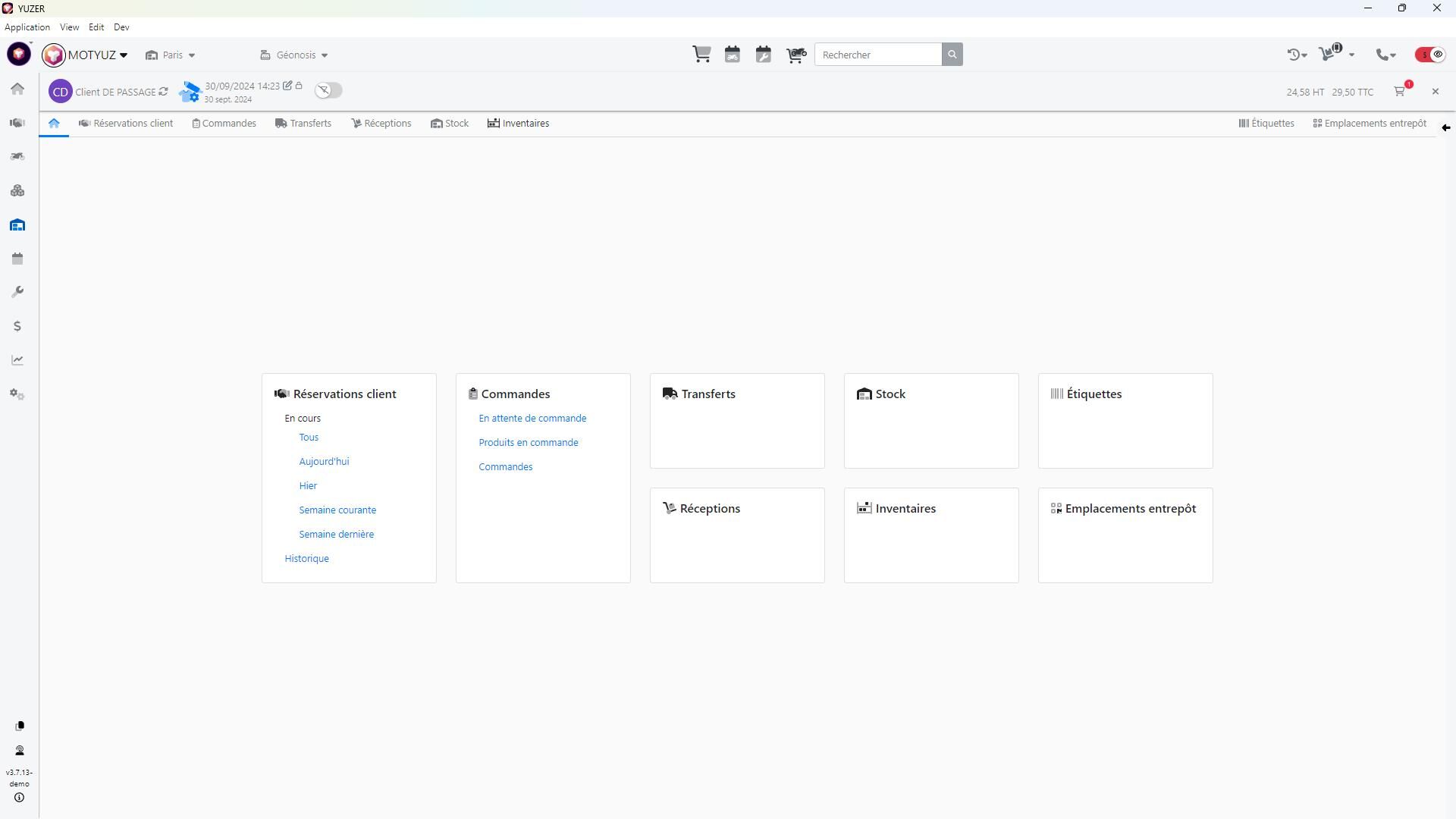Screen dimensions: 1456x819
Task: Open the Géonosis register dropdown
Action: [295, 55]
